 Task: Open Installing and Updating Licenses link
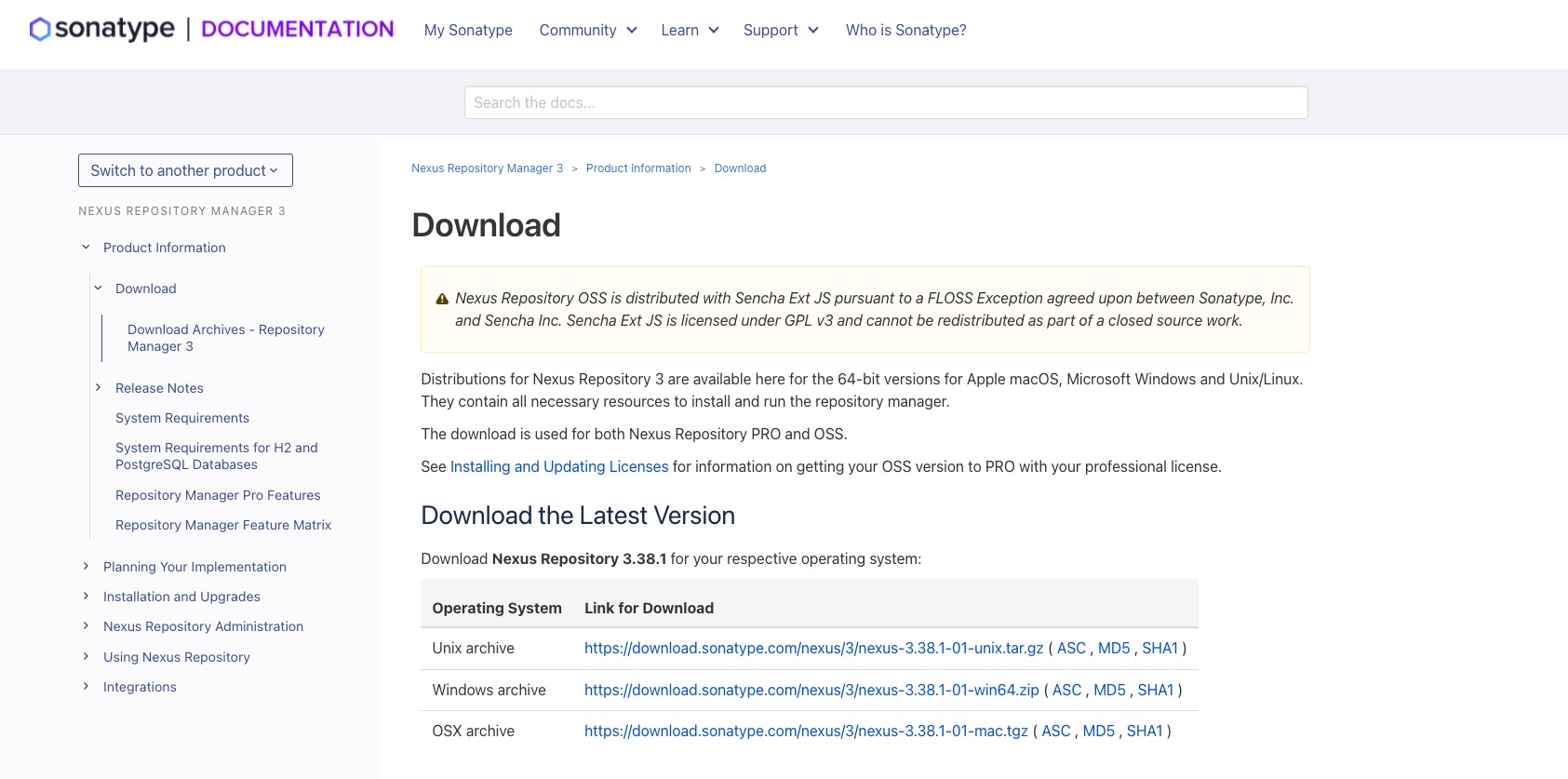coord(559,466)
